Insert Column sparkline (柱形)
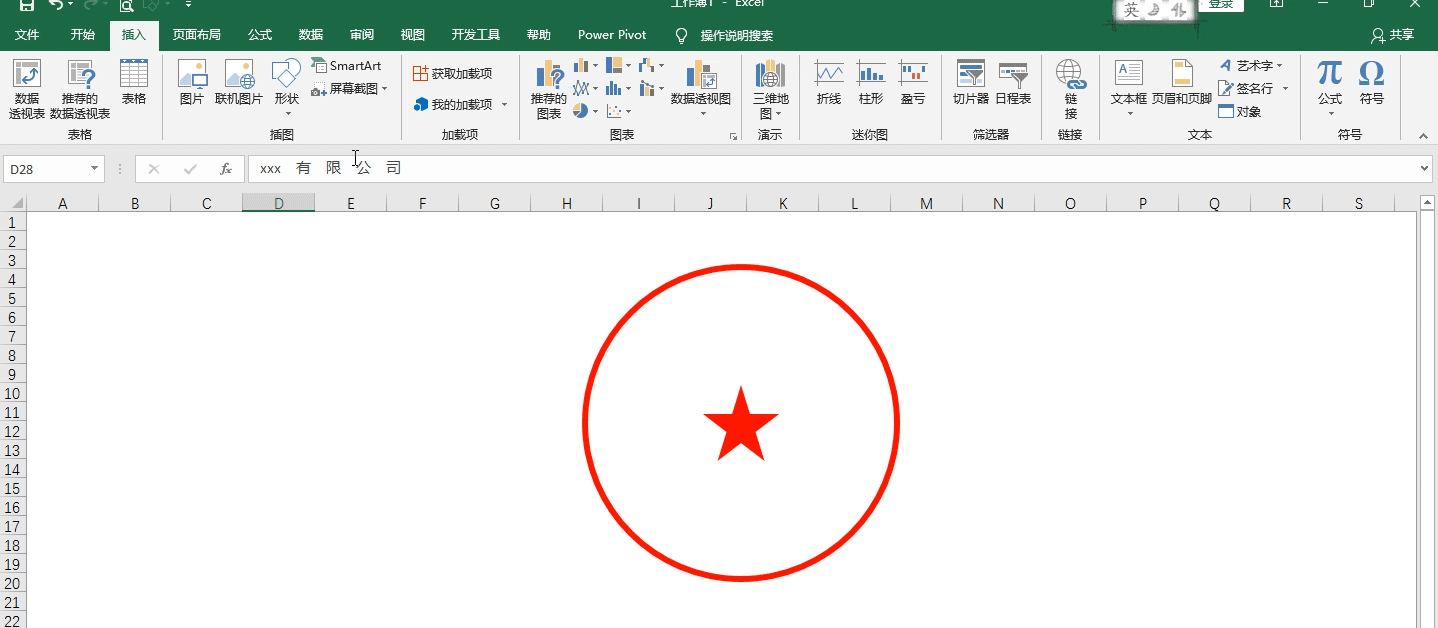The height and width of the screenshot is (628, 1438). 871,83
